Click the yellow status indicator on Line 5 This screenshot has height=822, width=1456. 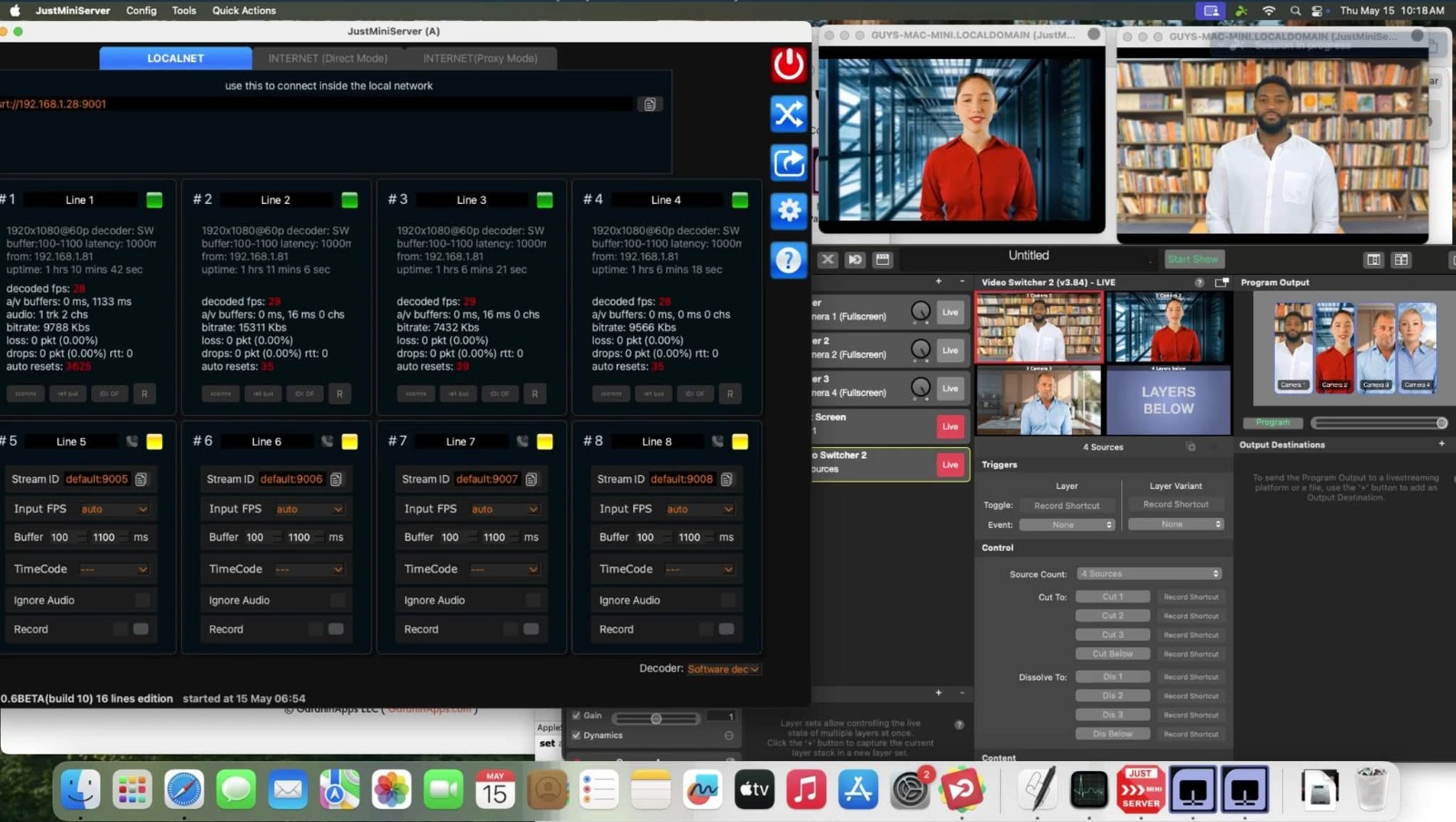click(155, 441)
